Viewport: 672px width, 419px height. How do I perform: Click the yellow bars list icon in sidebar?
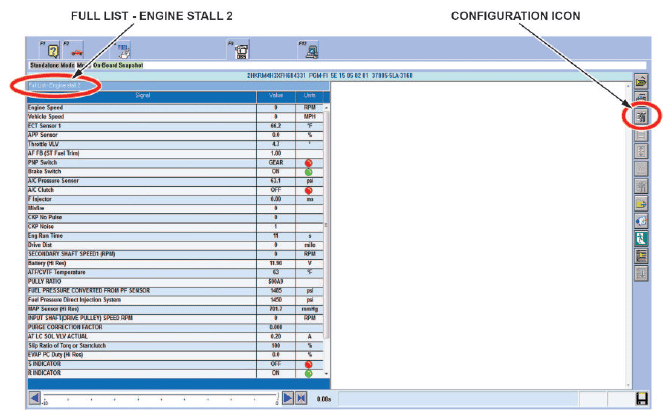pos(641,256)
